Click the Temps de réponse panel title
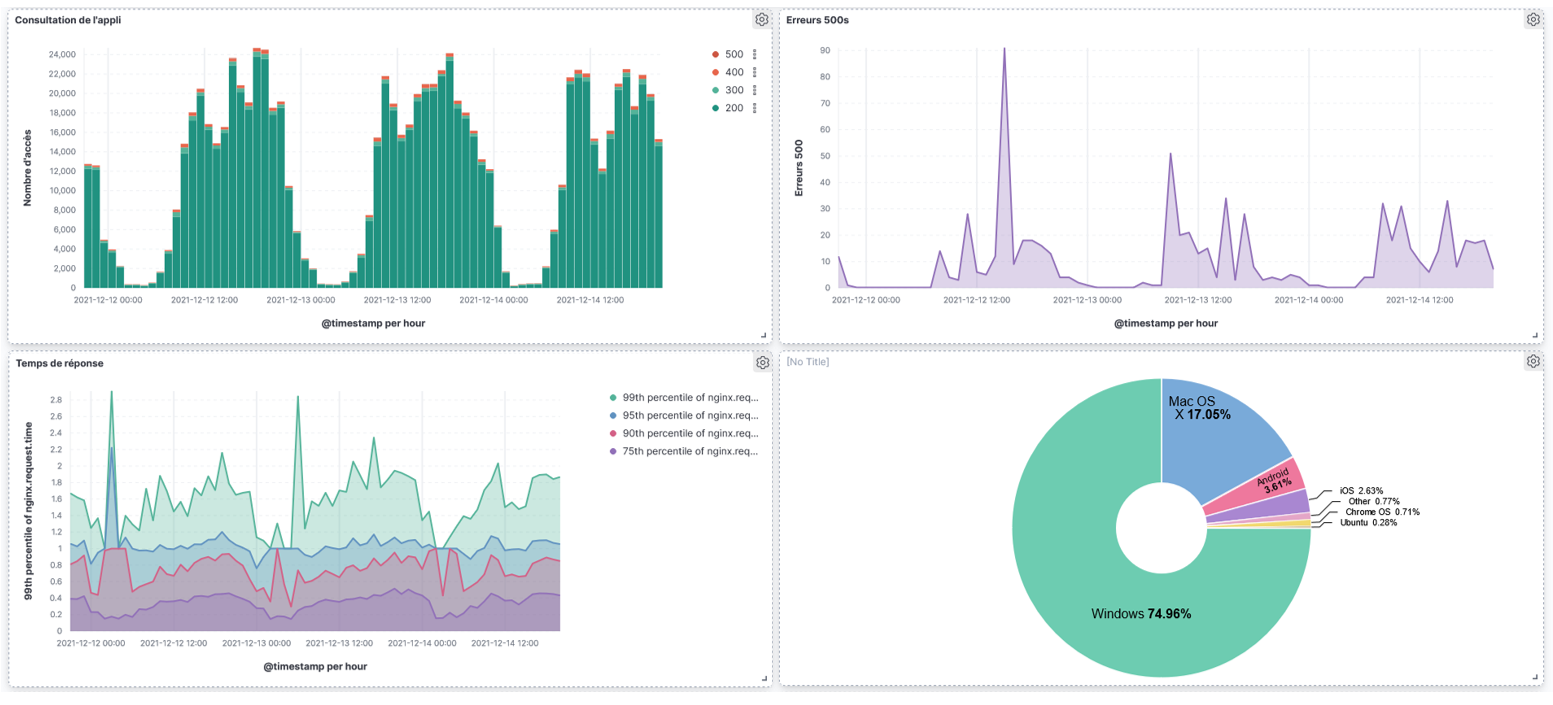1553x705 pixels. [59, 363]
